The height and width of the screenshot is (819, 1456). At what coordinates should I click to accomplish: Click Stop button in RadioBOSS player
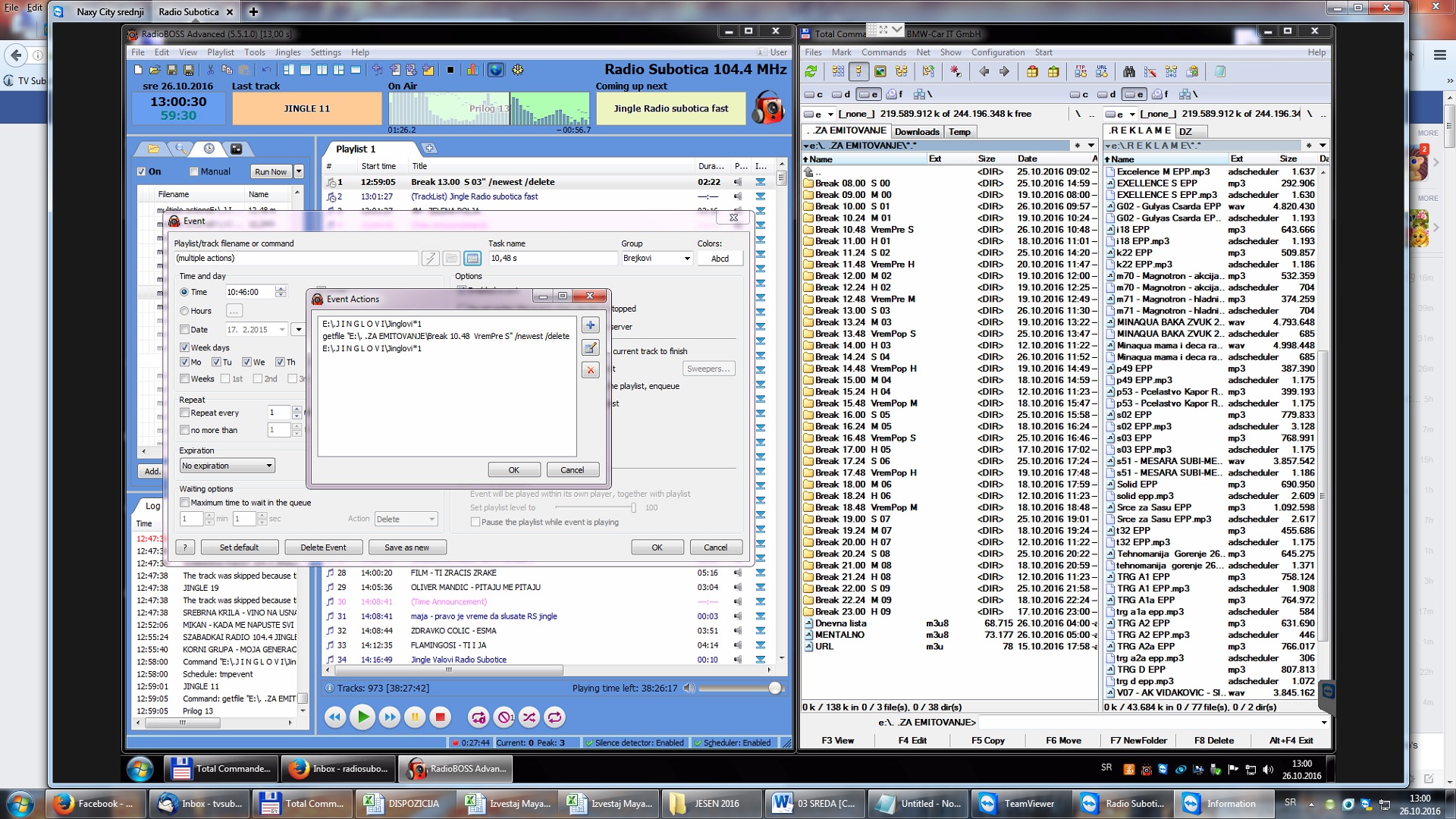pyautogui.click(x=440, y=717)
